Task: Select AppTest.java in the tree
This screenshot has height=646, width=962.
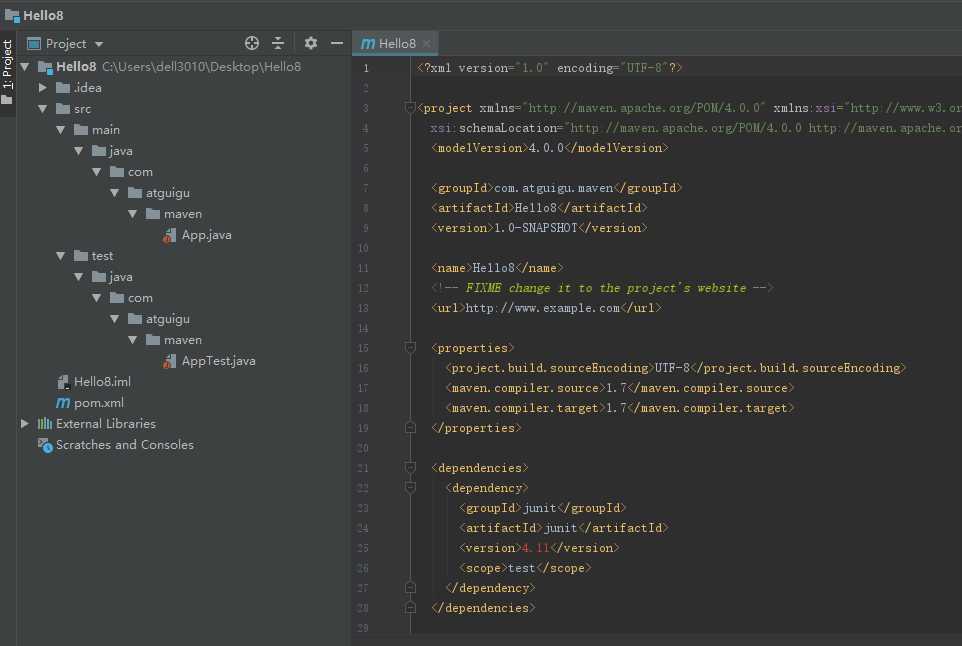Action: coord(218,361)
